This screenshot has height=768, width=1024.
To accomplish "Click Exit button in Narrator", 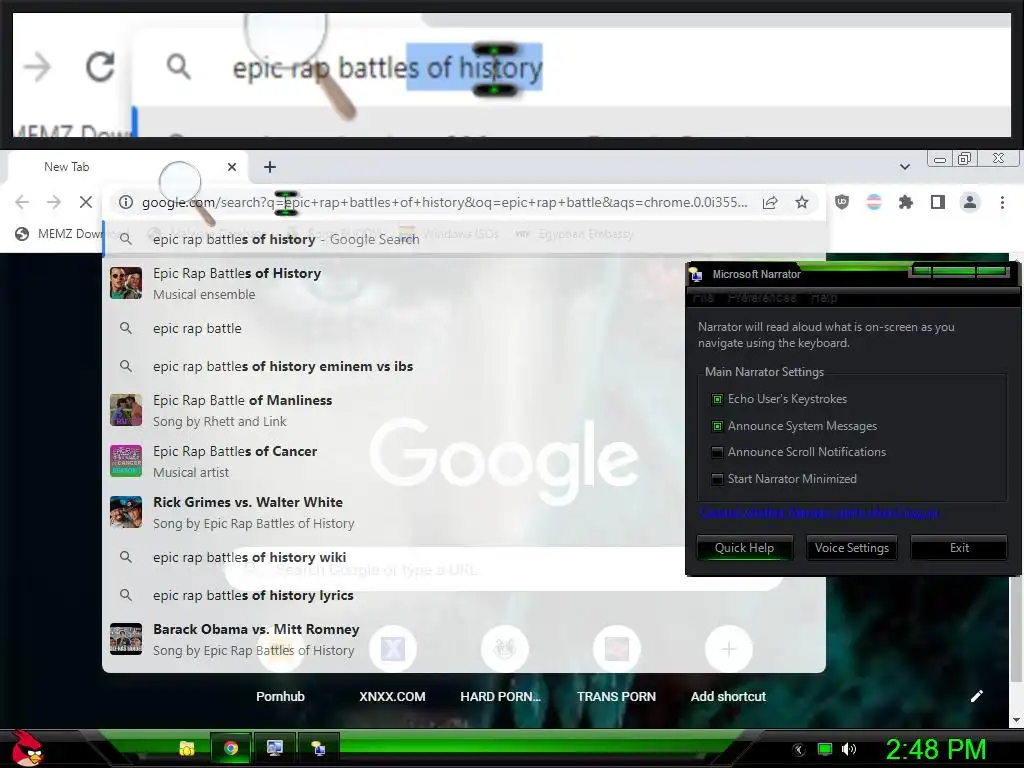I will click(x=959, y=548).
